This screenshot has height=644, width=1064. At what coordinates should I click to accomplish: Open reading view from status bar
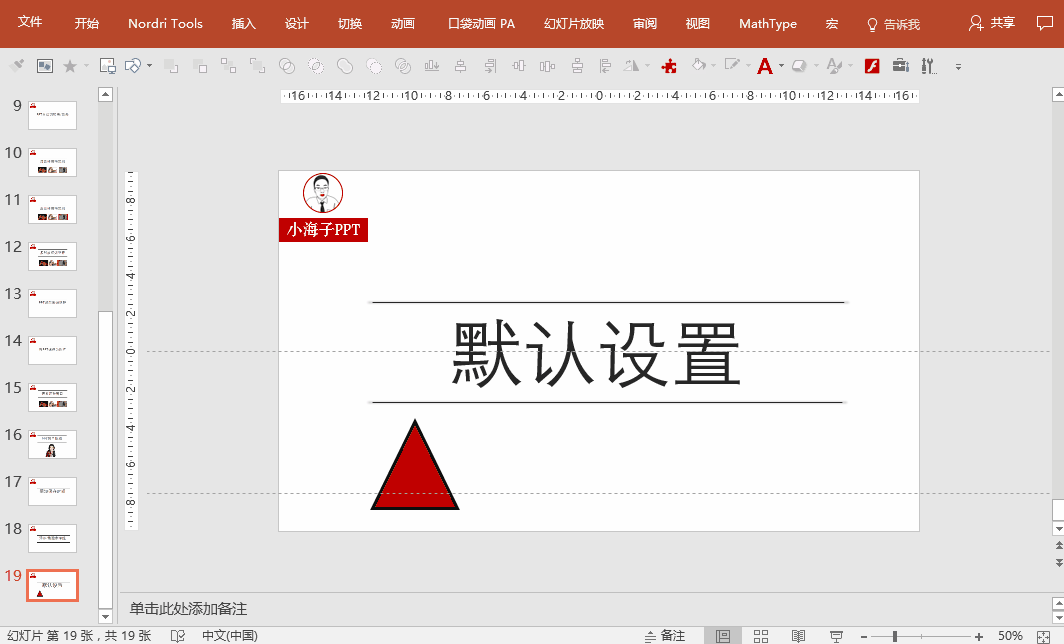click(x=798, y=636)
